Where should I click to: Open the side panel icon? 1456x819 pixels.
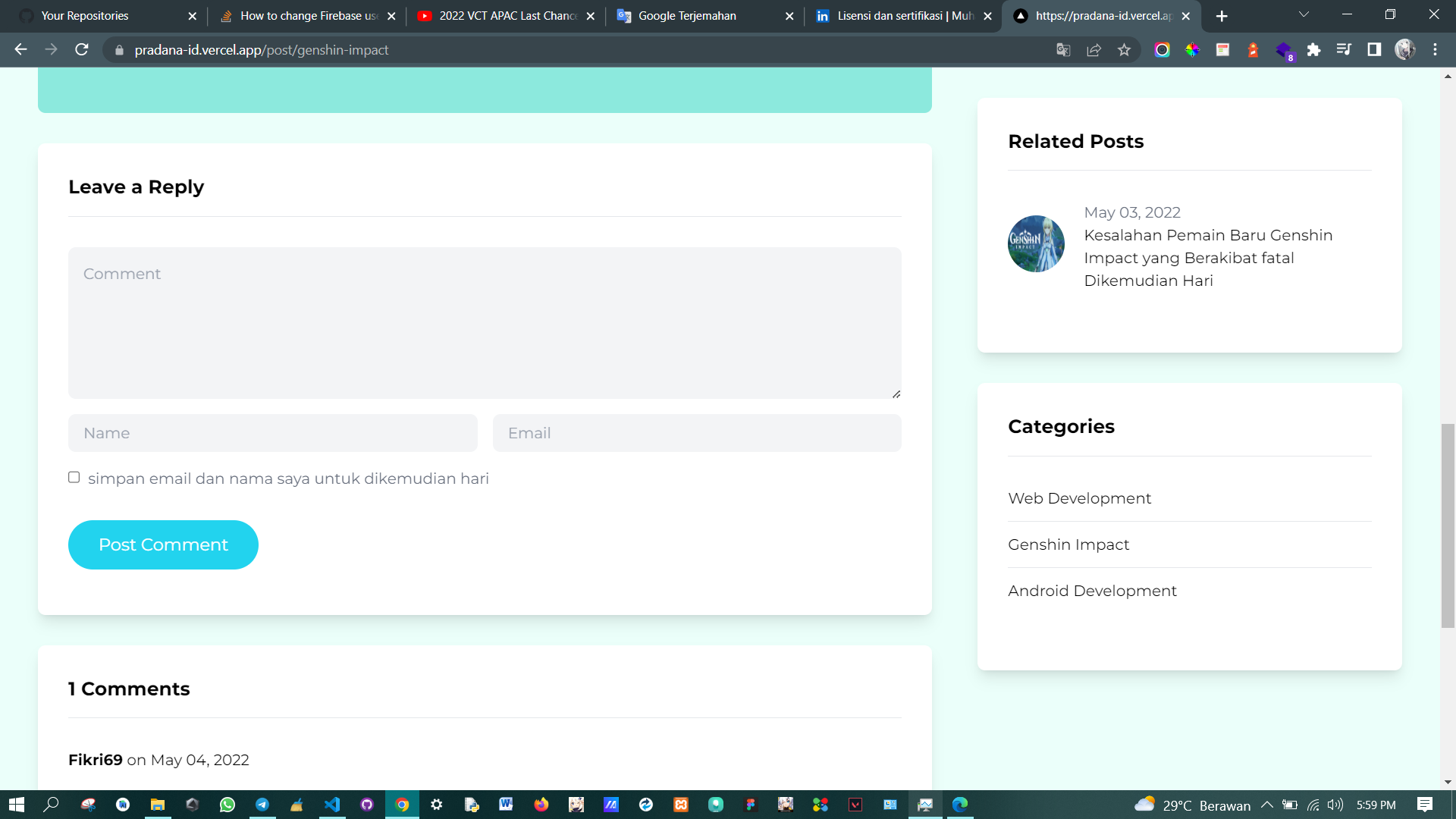pos(1373,50)
